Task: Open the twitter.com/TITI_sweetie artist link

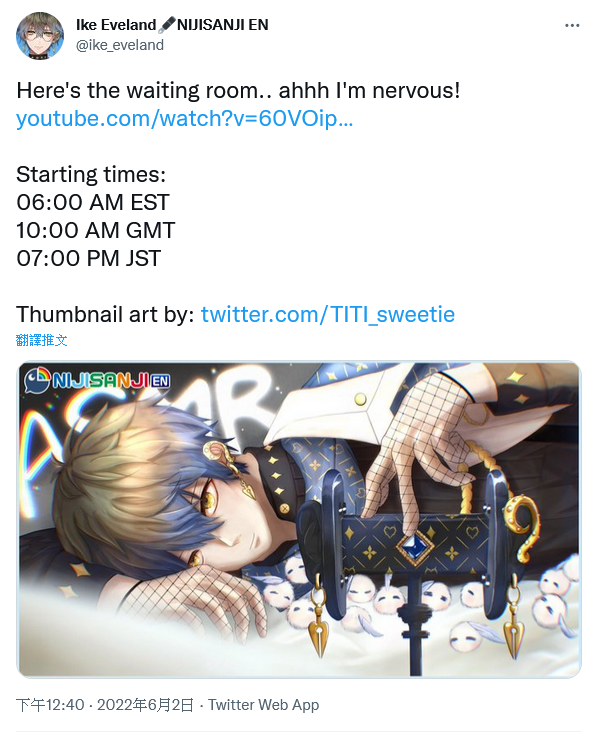Action: pos(328,314)
